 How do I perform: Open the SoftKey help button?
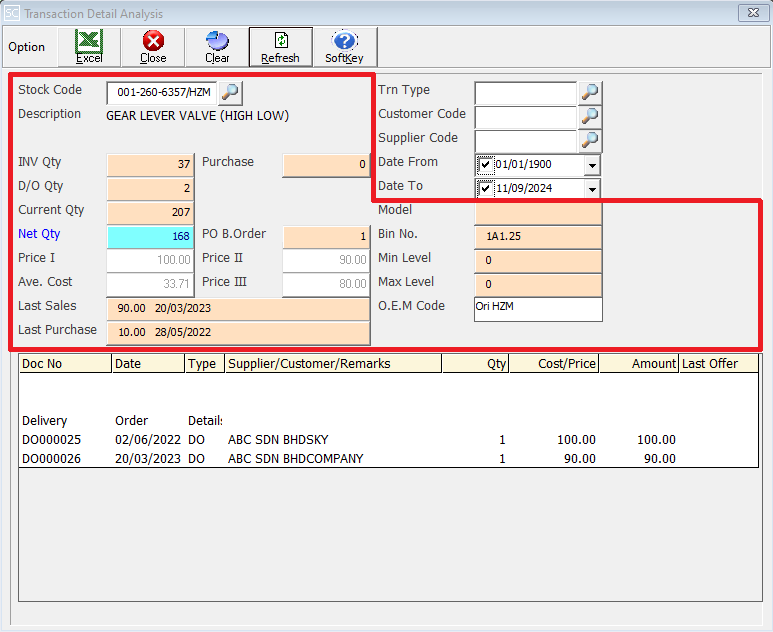345,47
